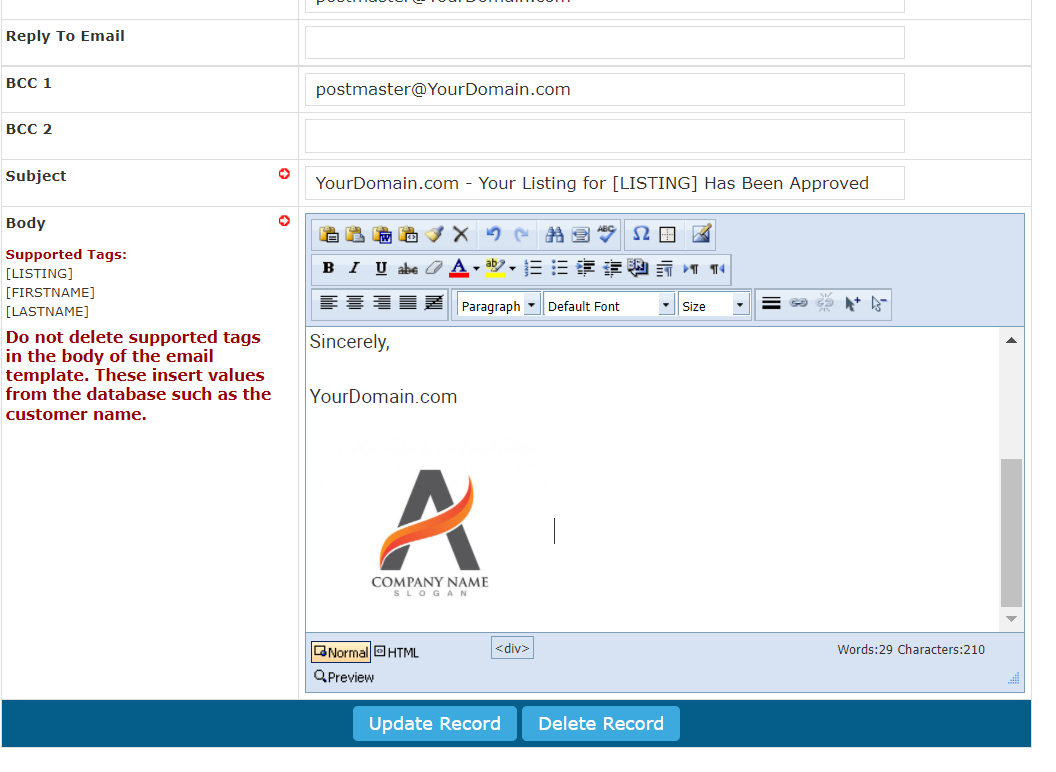Screen dimensions: 1056x772
Task: Insert a hyperlink with the chain icon
Action: 798,303
